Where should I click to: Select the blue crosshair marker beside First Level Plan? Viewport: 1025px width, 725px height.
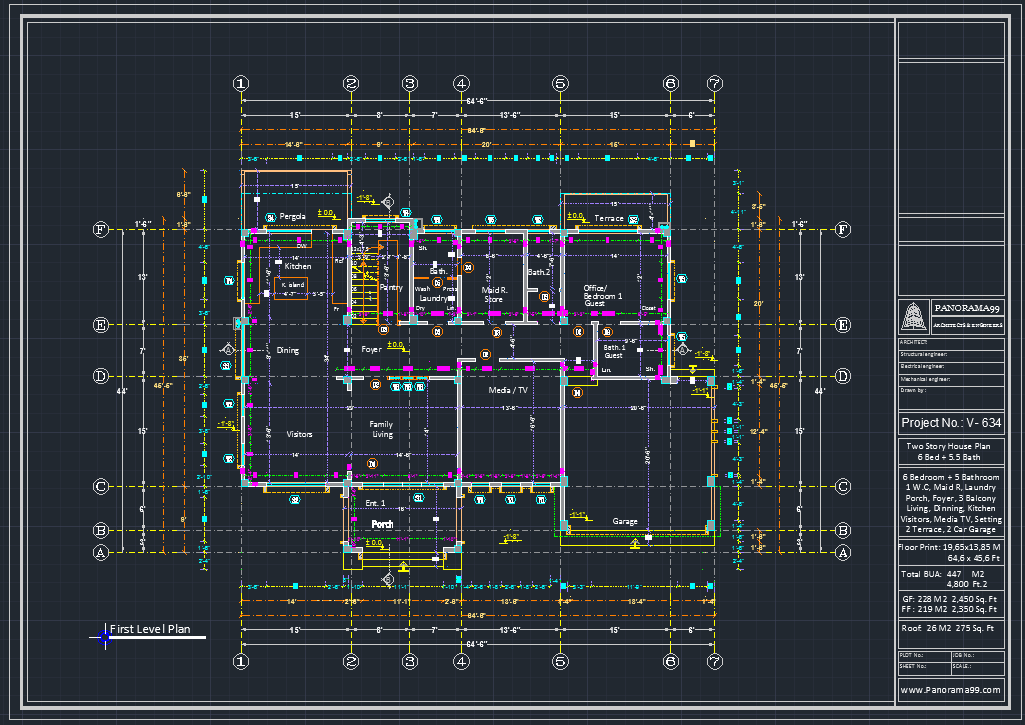tap(105, 637)
